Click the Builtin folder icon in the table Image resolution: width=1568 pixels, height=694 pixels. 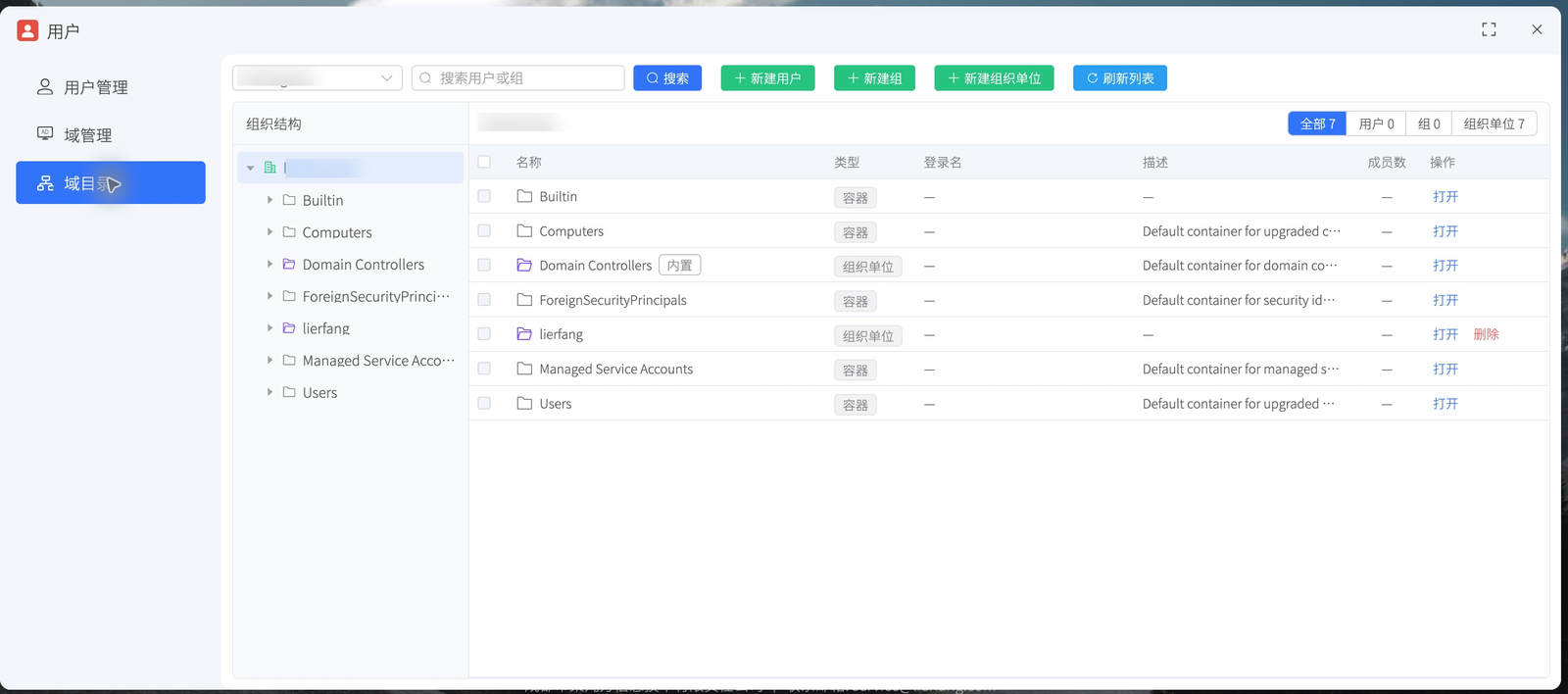coord(524,196)
